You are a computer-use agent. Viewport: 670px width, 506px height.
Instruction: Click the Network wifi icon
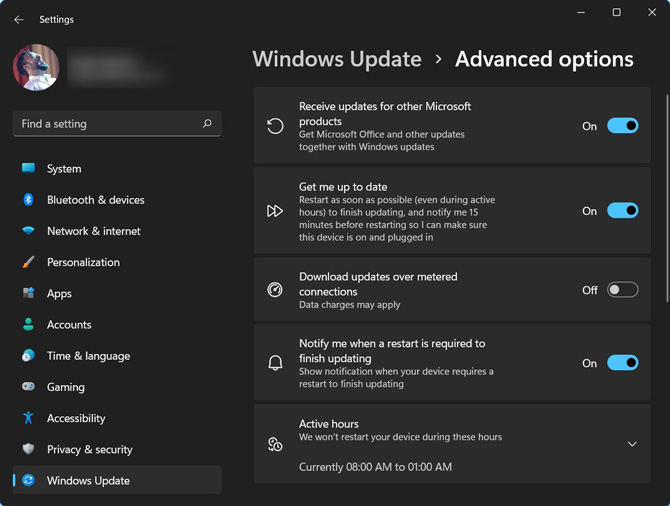[x=28, y=231]
